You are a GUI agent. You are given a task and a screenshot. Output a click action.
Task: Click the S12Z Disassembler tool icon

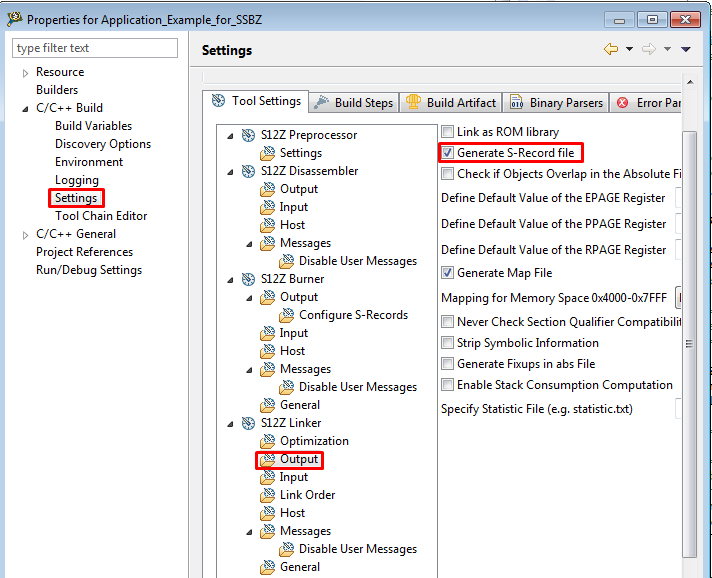click(x=248, y=171)
